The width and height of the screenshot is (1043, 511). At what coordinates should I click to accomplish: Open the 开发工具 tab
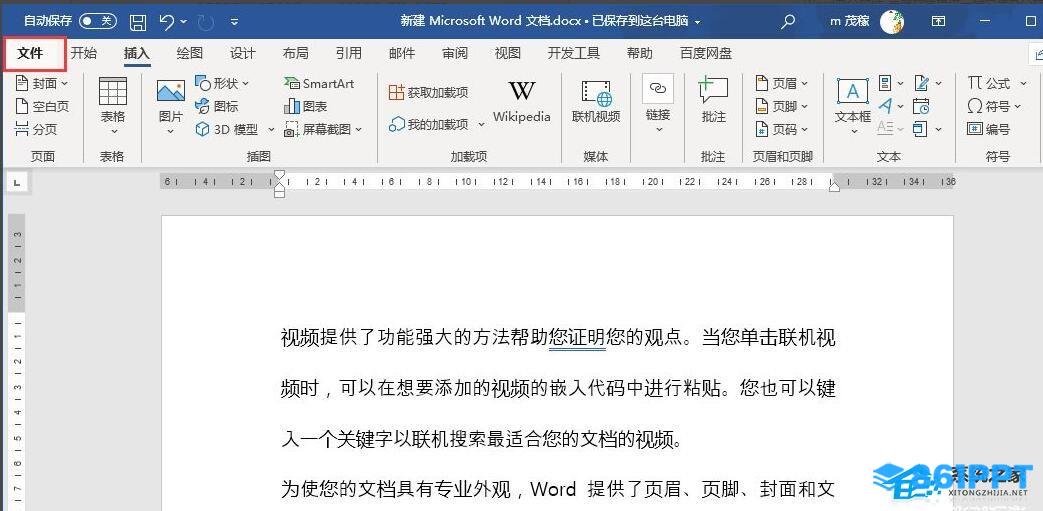click(573, 53)
